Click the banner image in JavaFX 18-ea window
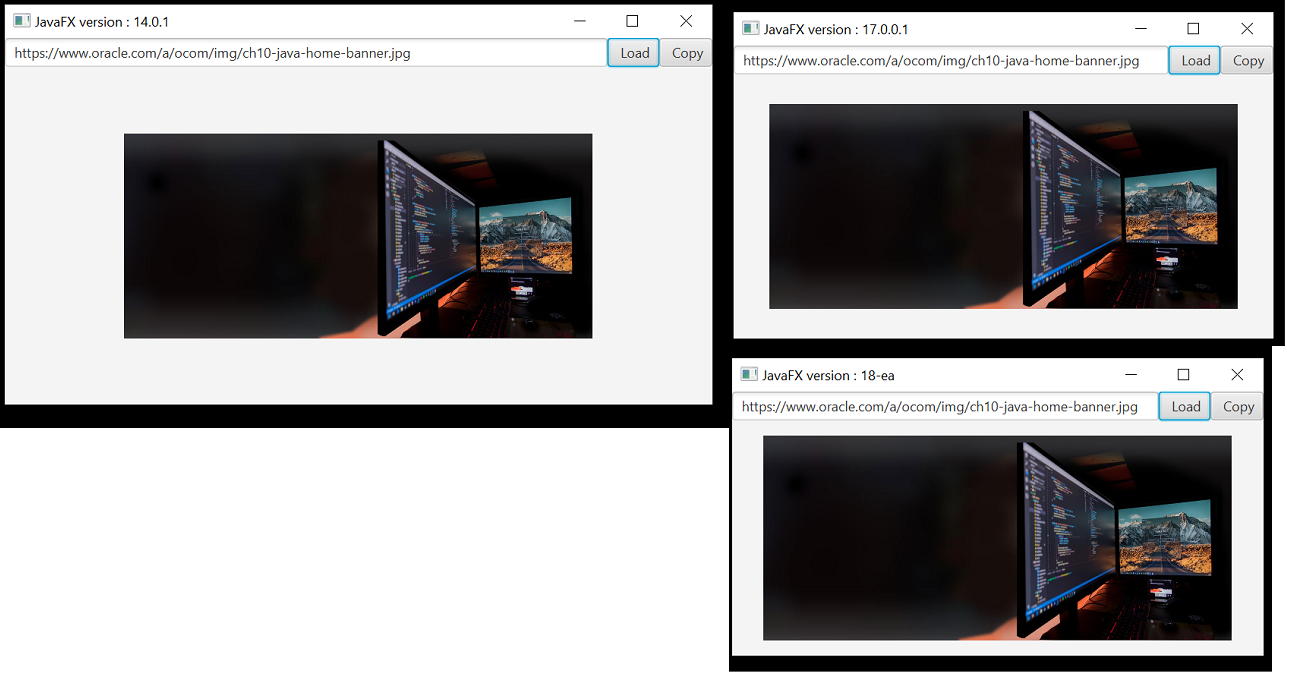This screenshot has width=1295, height=691. [x=997, y=538]
